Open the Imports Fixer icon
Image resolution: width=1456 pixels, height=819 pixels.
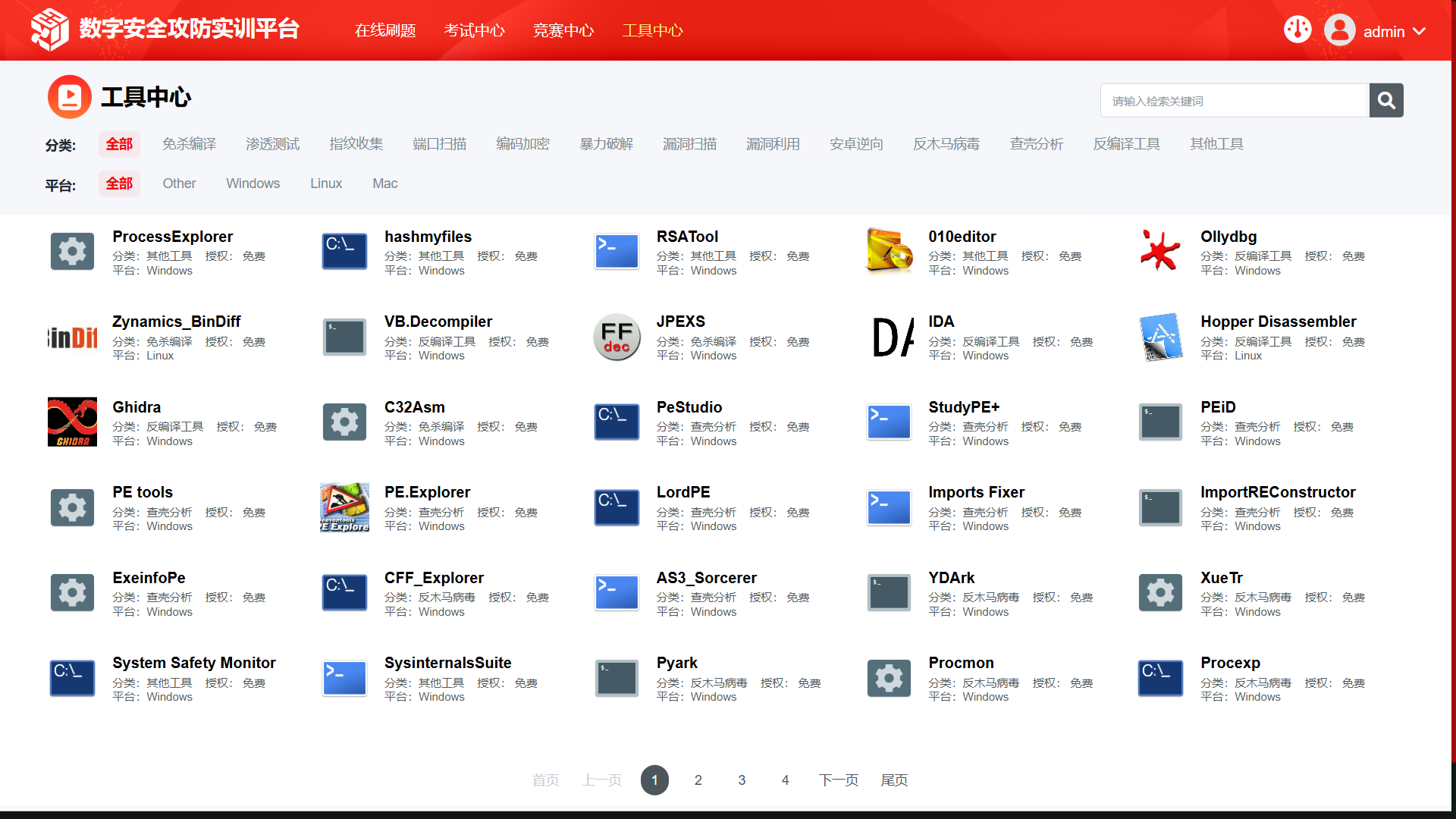point(889,507)
